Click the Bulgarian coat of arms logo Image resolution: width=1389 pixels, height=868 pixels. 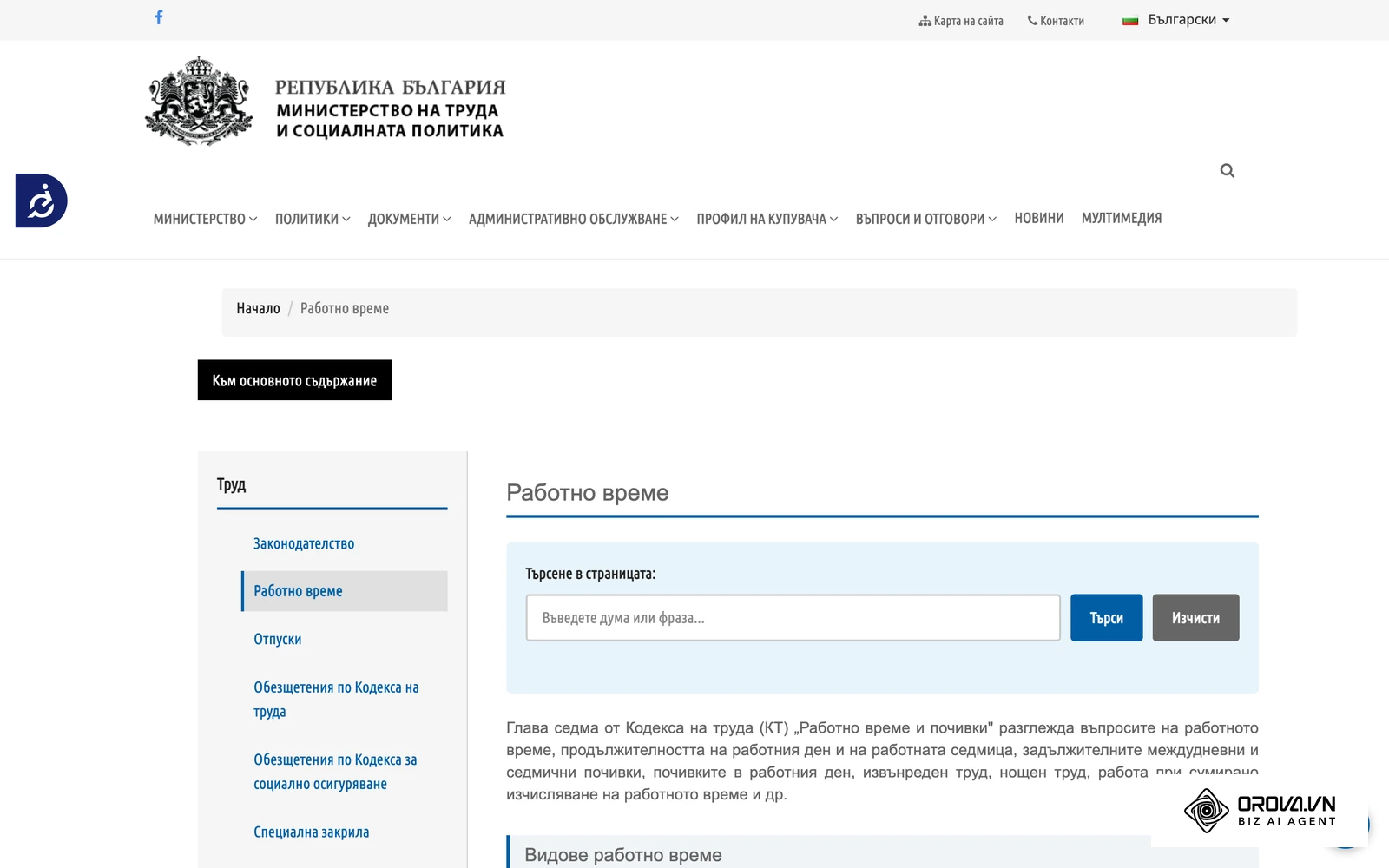(x=199, y=102)
